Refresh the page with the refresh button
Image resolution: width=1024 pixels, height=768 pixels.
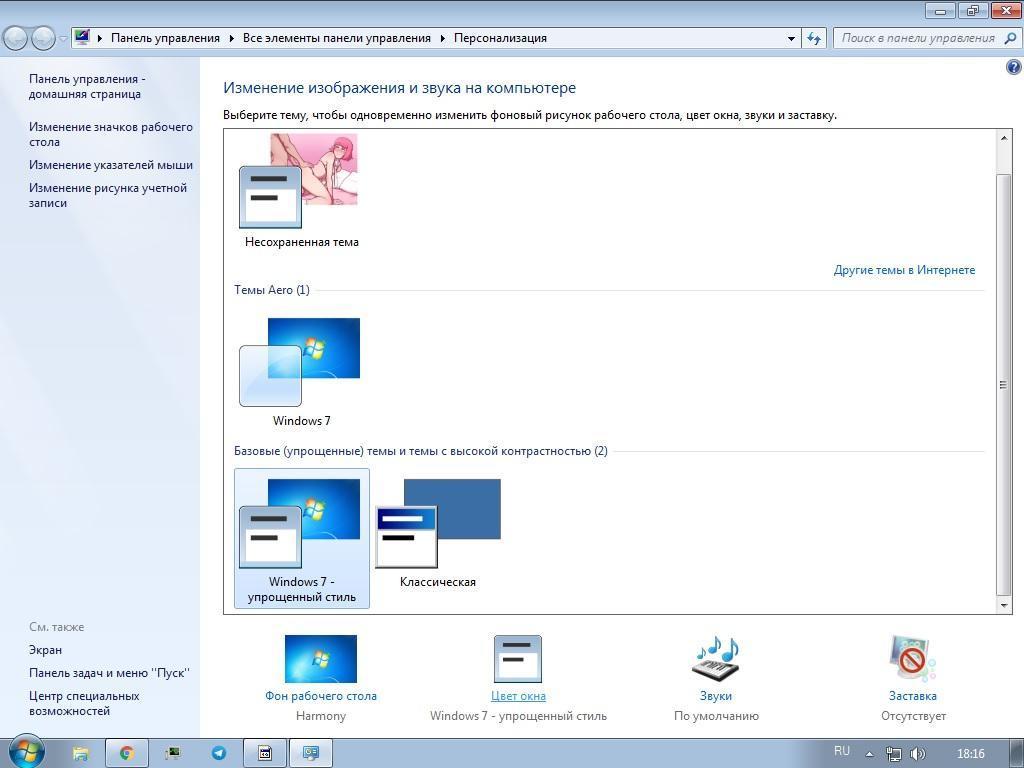814,38
